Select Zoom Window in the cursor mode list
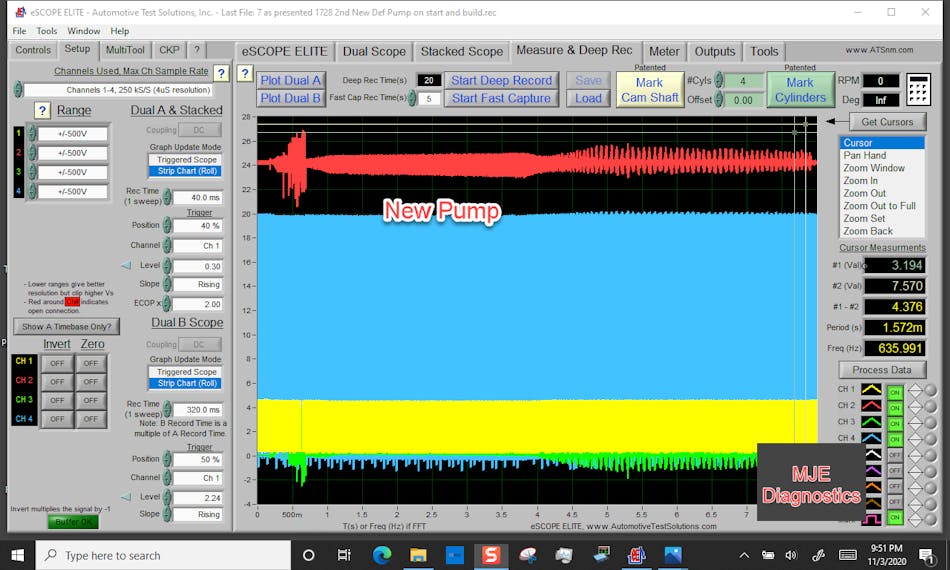This screenshot has width=950, height=570. [x=873, y=168]
